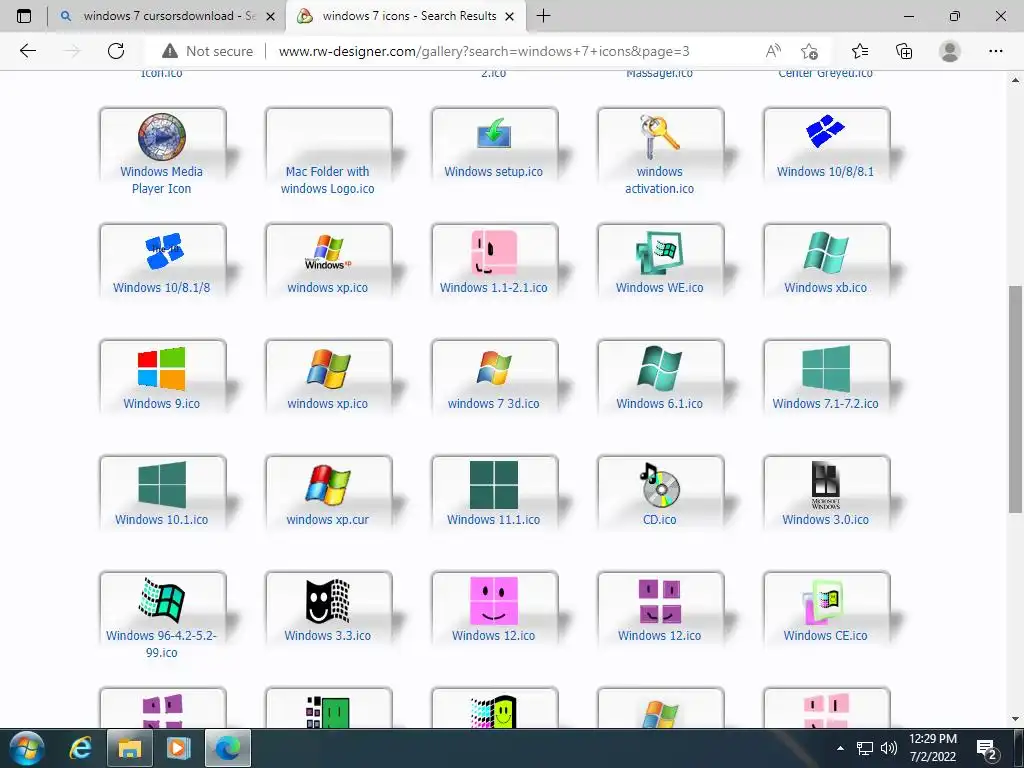Open the Windows WE.ico icon
Viewport: 1024px width, 768px height.
[660, 252]
